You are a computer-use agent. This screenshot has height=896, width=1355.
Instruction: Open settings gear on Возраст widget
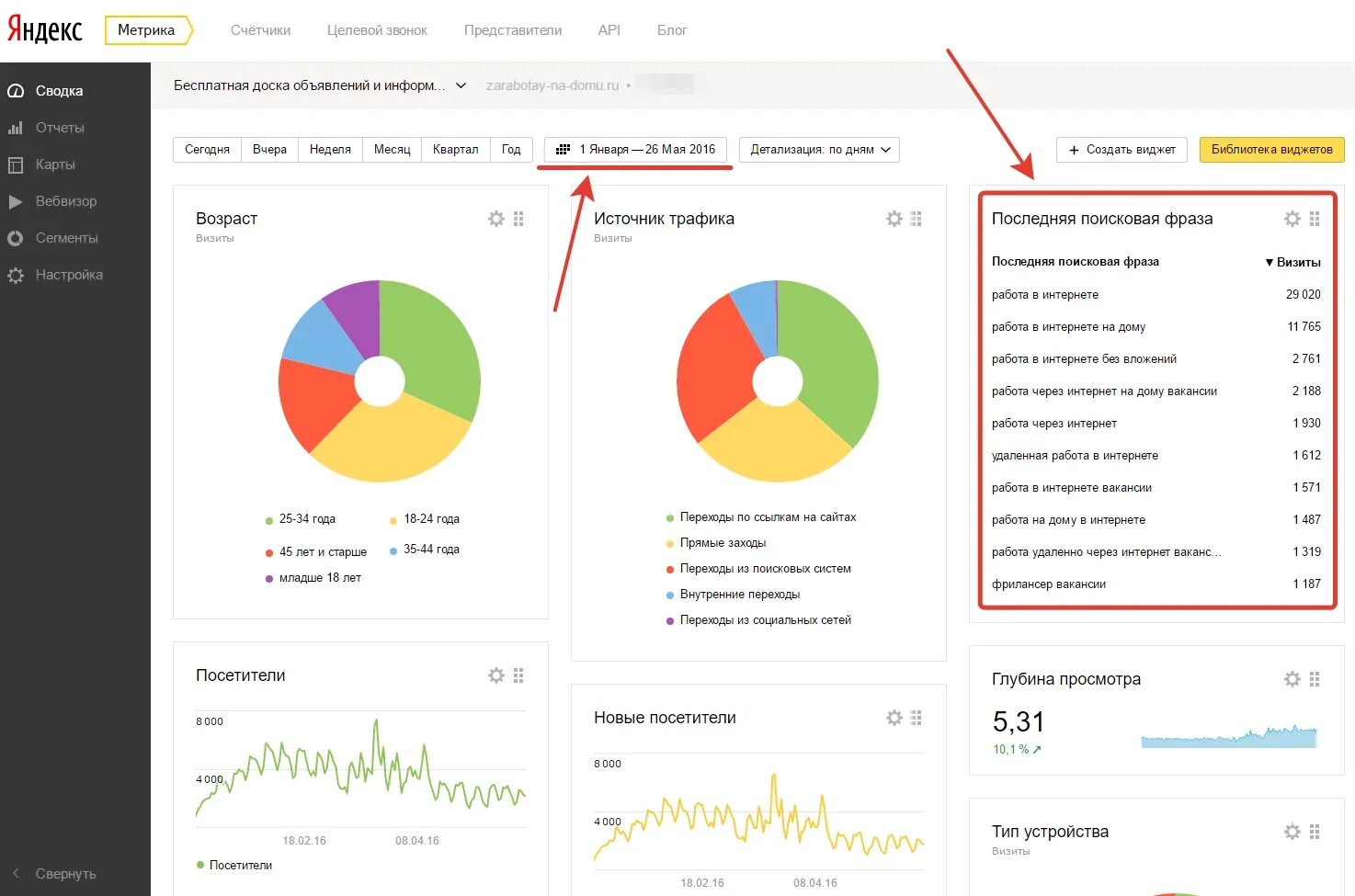click(496, 218)
